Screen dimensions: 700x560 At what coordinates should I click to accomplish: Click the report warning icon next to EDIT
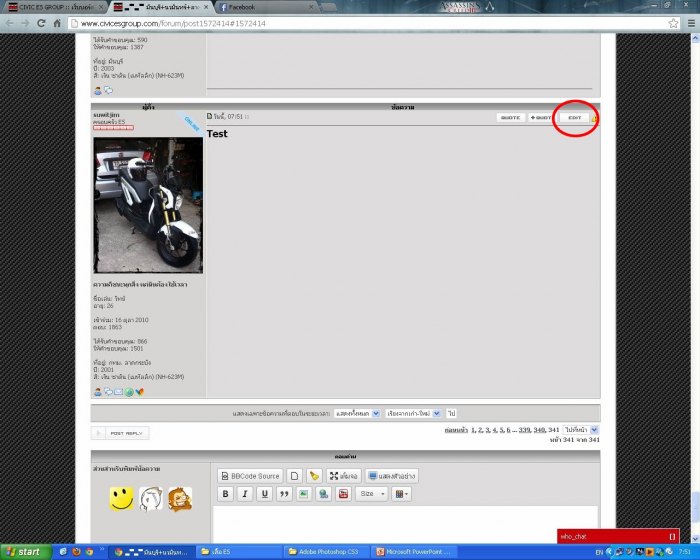click(594, 119)
